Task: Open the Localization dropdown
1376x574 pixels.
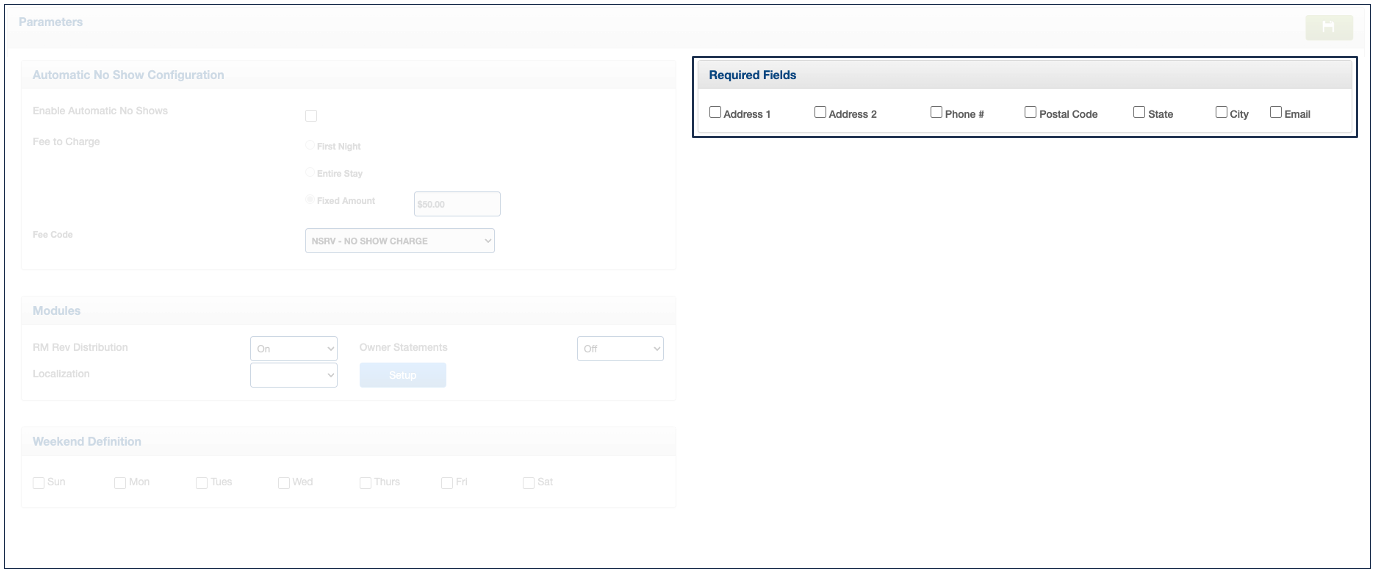Action: tap(294, 375)
